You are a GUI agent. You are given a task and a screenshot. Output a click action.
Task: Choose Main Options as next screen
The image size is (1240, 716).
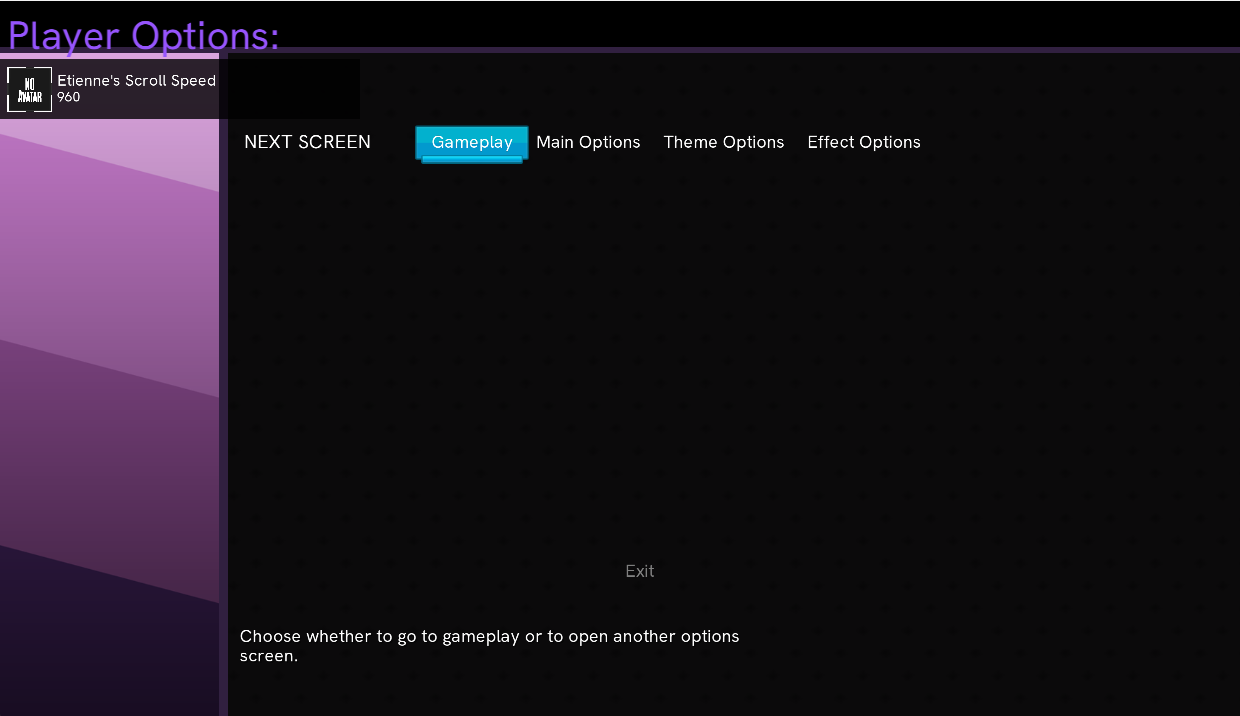point(588,142)
